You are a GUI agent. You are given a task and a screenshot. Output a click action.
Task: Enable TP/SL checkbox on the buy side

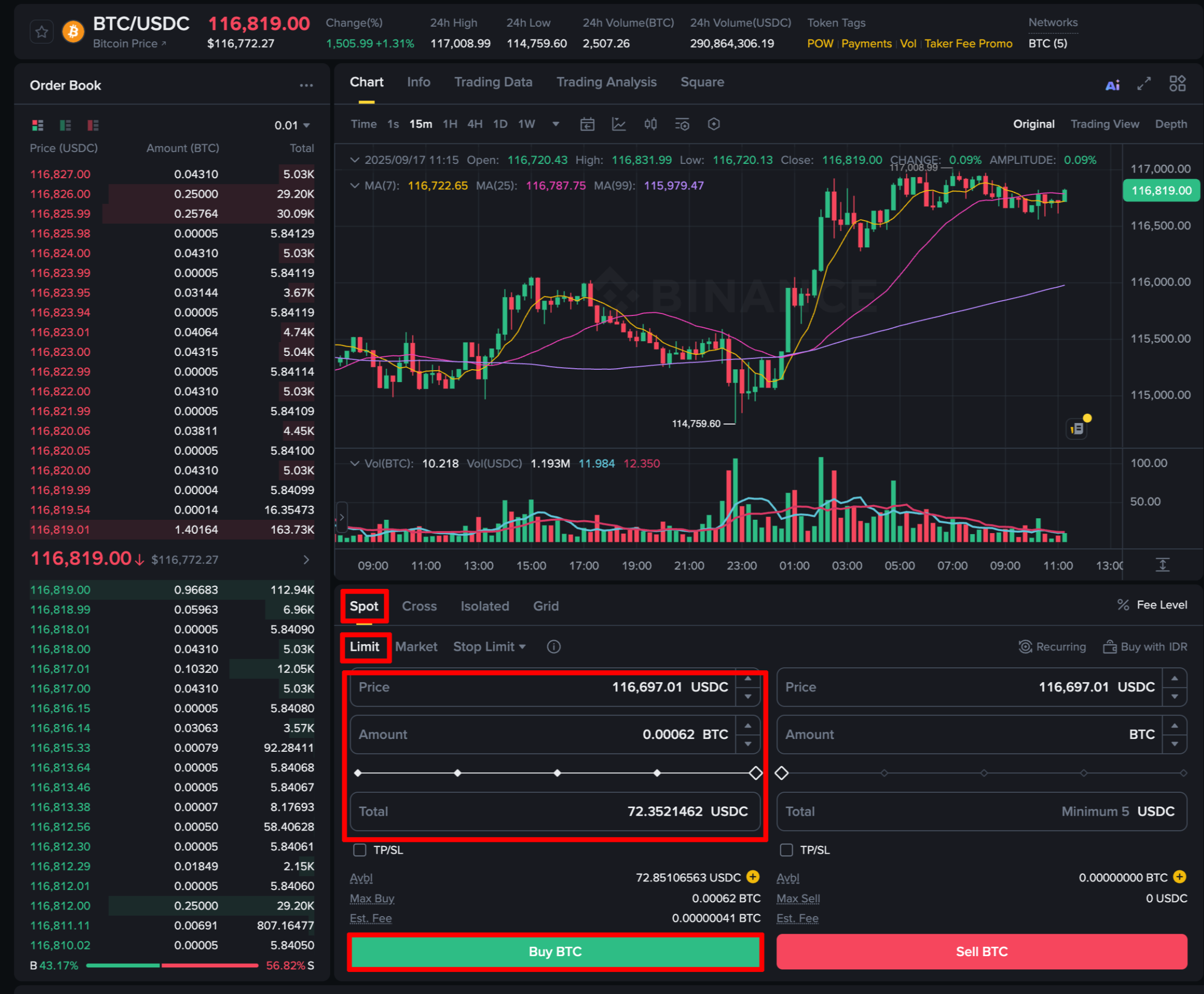(x=360, y=850)
